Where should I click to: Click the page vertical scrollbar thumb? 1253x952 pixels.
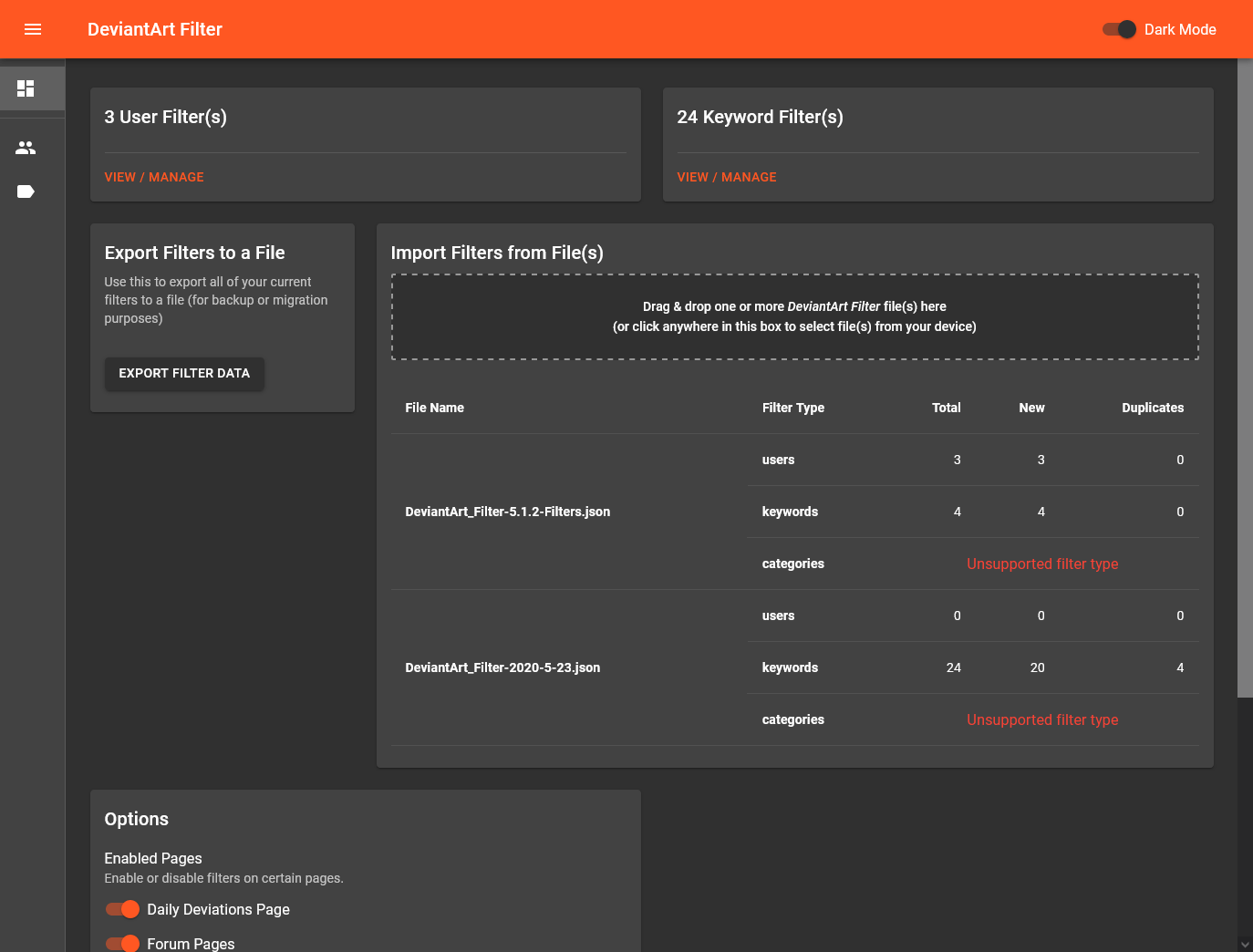pyautogui.click(x=1245, y=378)
